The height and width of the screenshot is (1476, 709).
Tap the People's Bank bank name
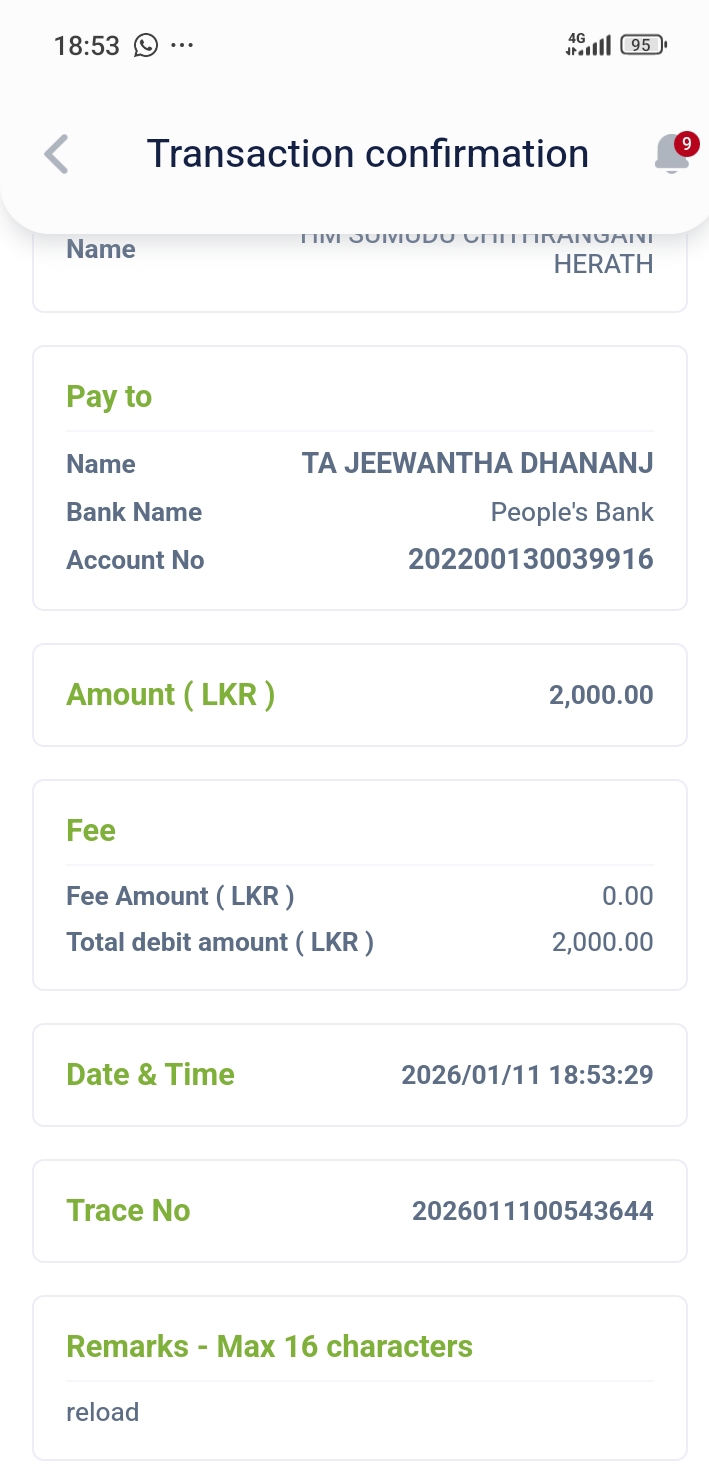pos(571,512)
